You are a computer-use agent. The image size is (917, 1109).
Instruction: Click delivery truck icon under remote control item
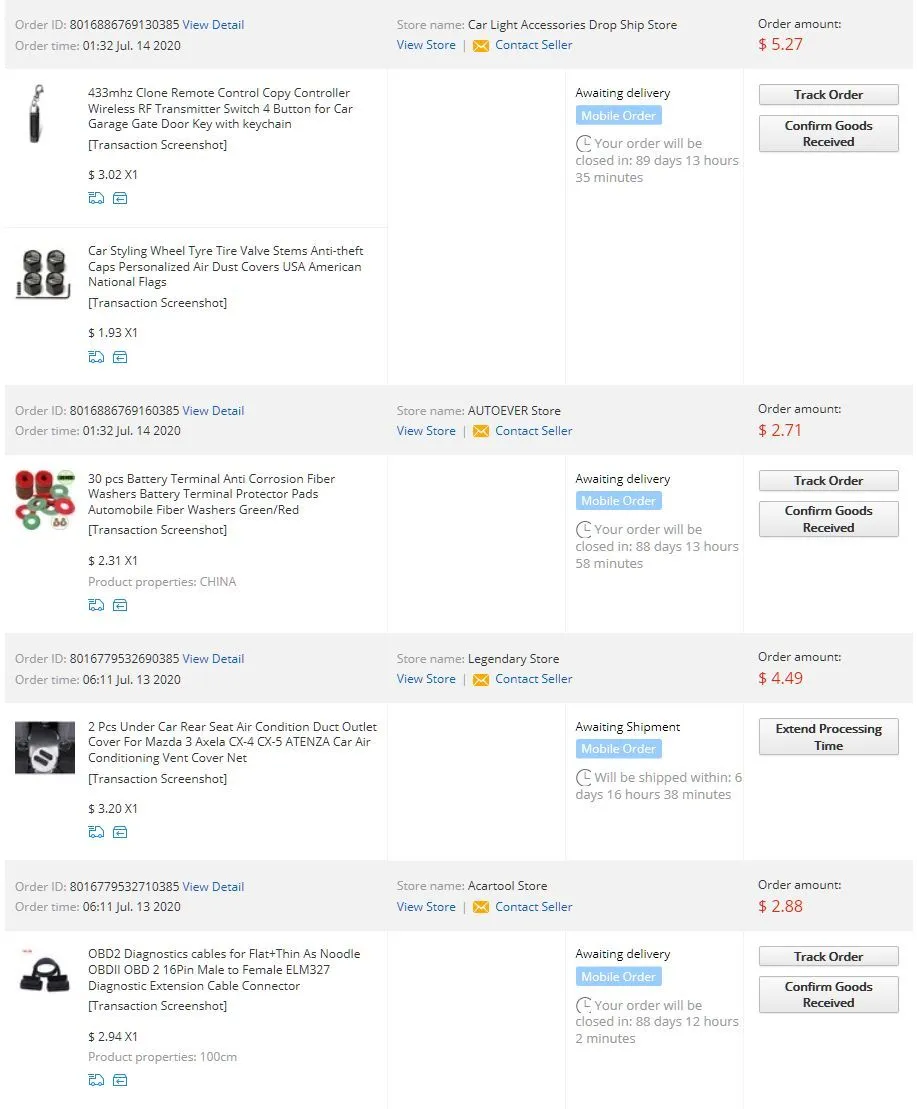coord(96,198)
